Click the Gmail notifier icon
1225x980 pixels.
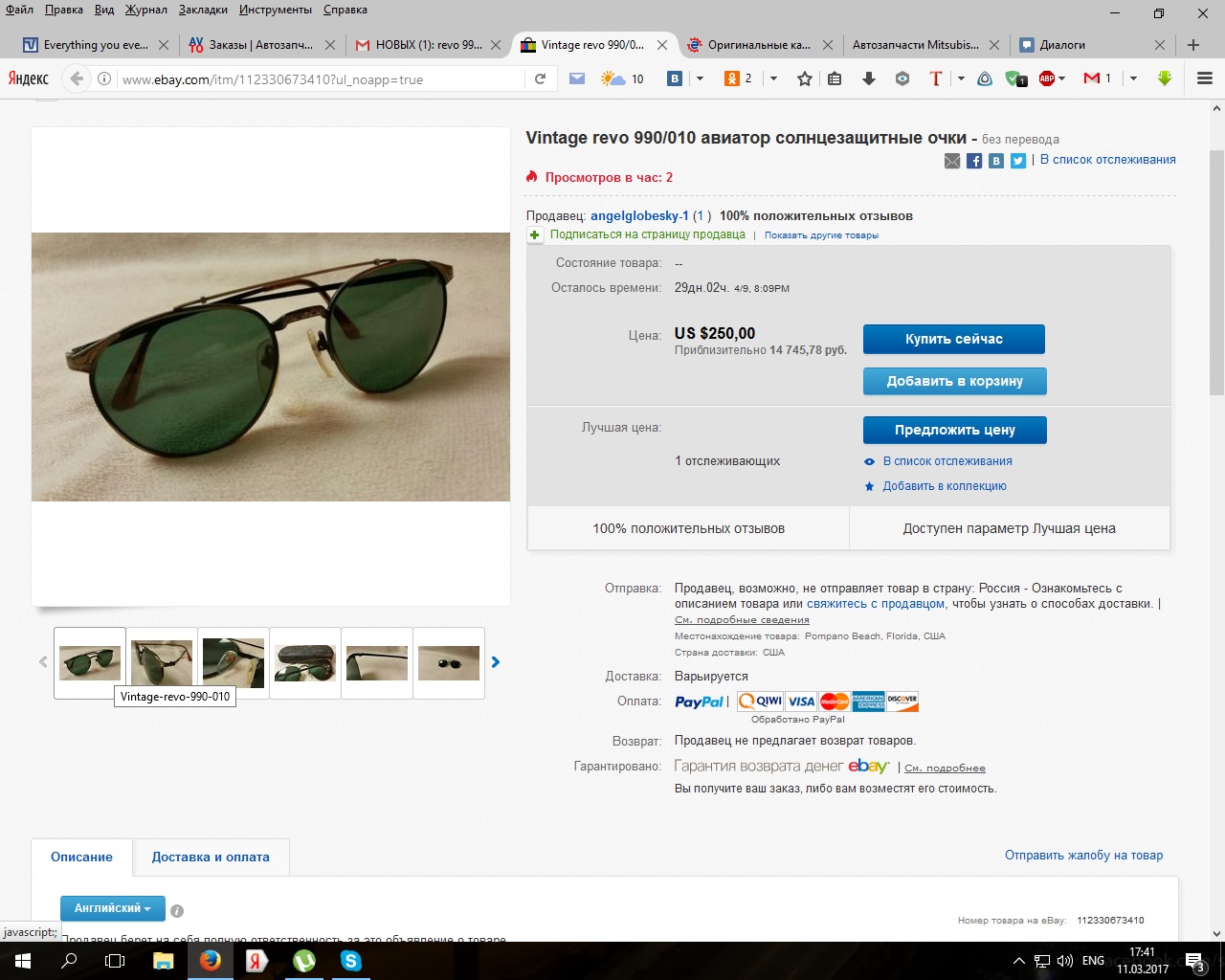click(x=1097, y=79)
